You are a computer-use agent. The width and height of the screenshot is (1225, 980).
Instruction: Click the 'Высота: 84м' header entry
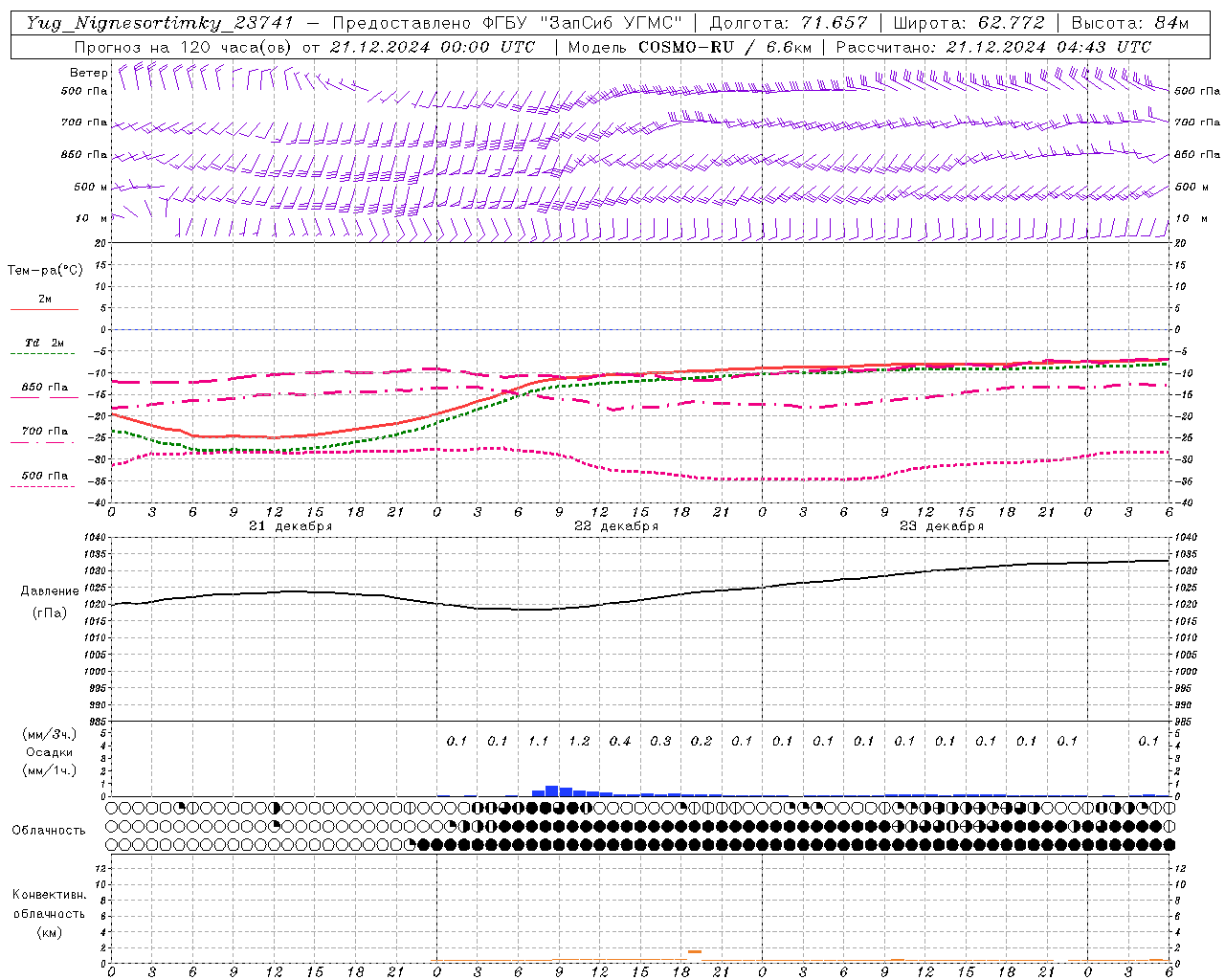coord(1130,23)
